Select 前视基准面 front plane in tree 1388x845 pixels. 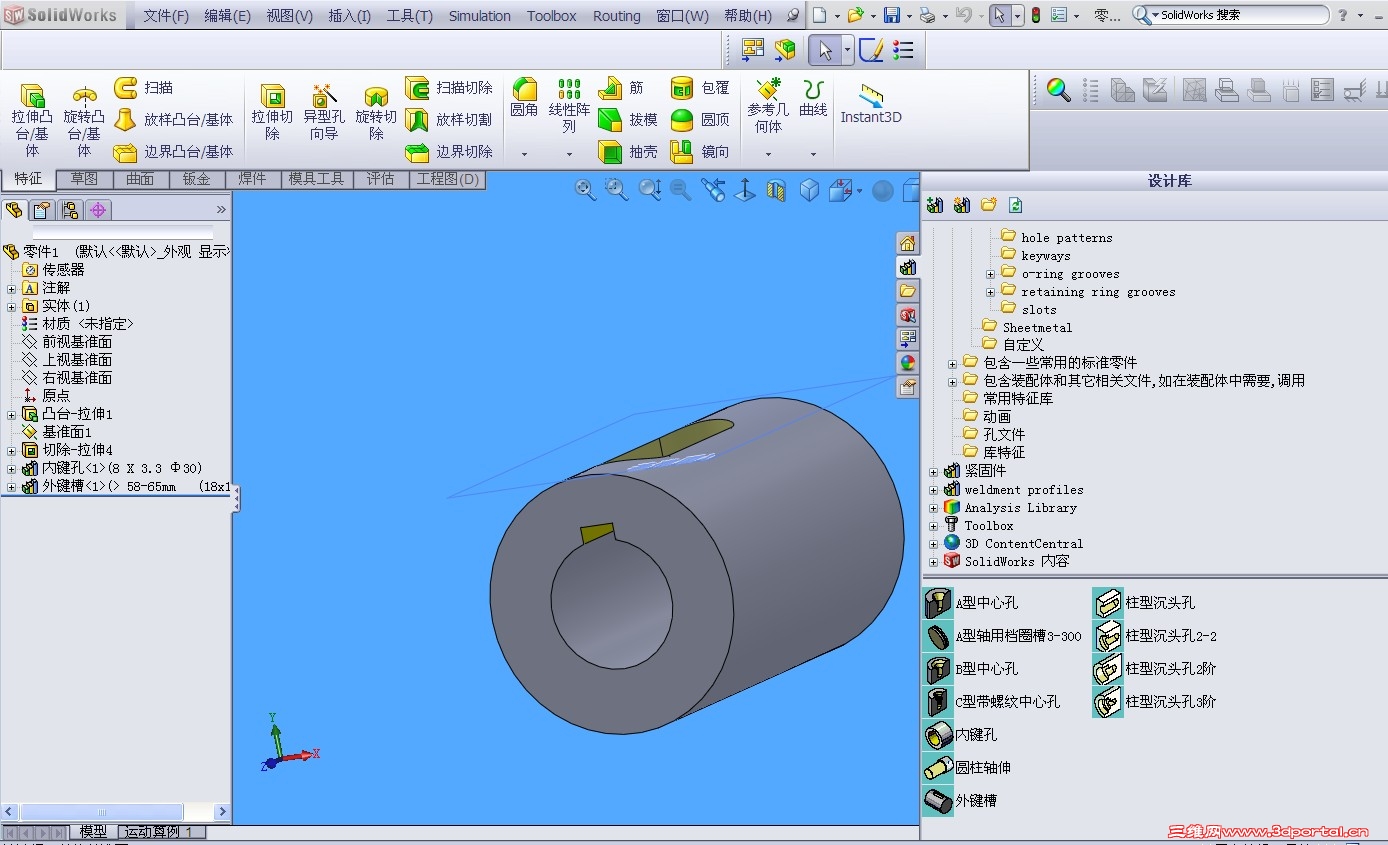click(x=67, y=342)
